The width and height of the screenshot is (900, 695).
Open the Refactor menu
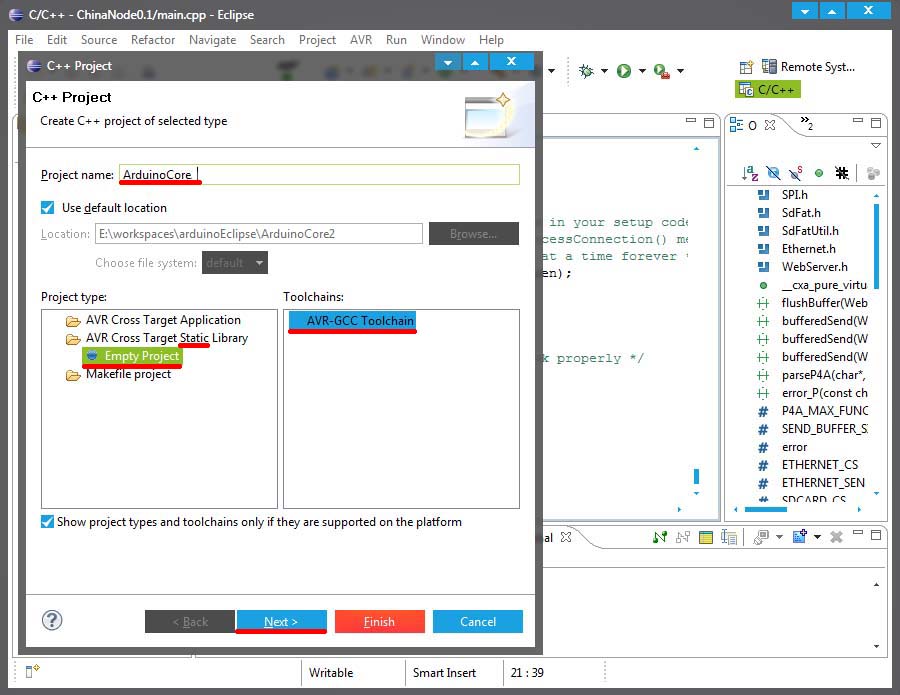tap(153, 40)
